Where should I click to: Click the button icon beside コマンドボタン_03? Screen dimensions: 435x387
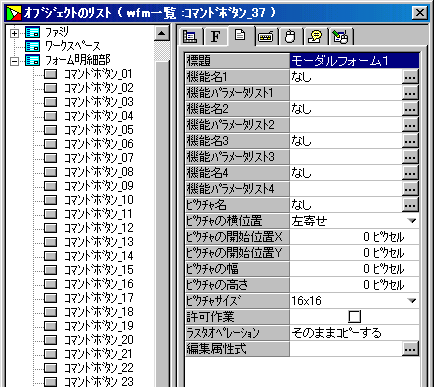(50, 102)
